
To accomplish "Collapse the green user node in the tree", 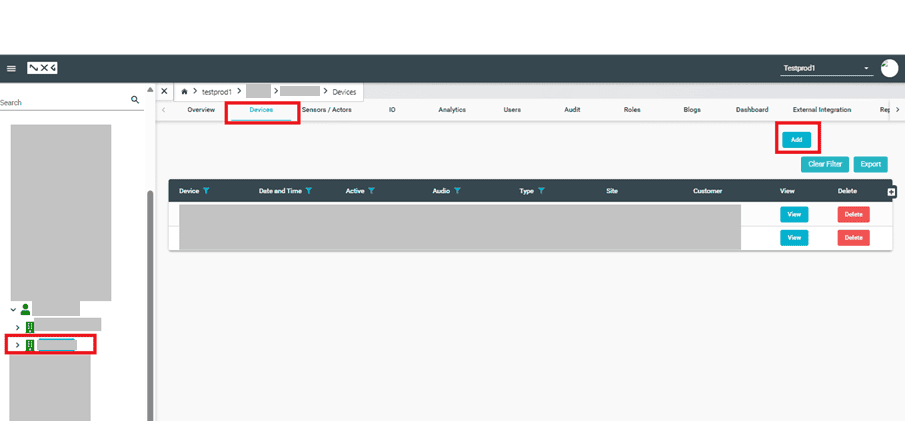I will click(13, 310).
